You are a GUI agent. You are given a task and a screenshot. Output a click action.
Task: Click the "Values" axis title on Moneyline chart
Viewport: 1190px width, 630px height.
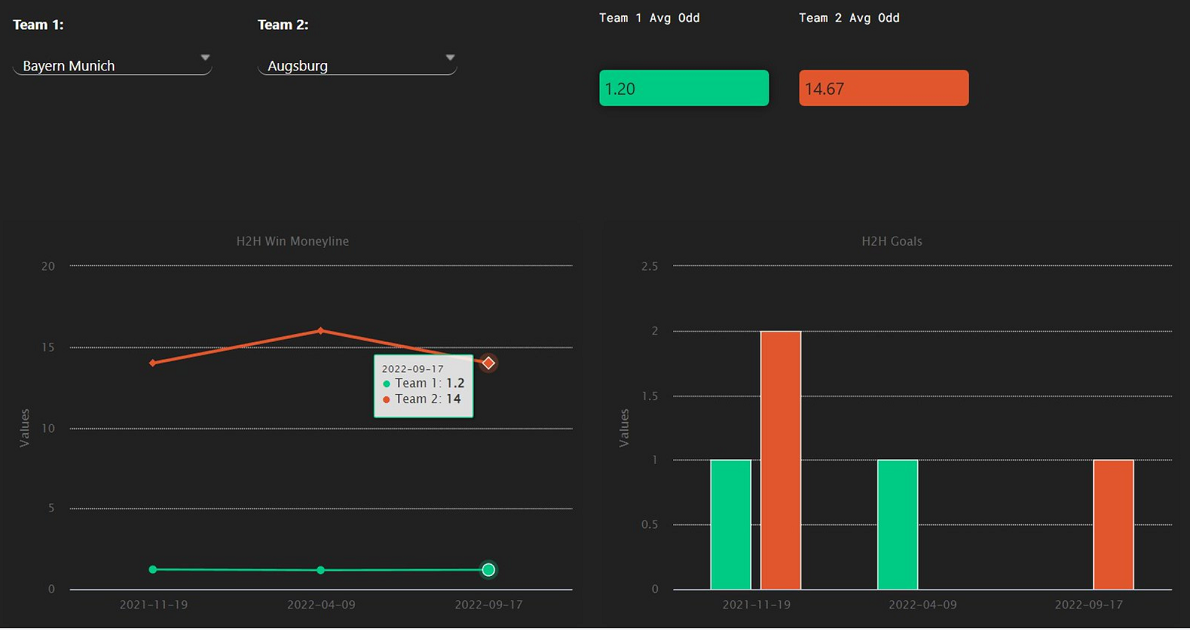click(x=24, y=428)
